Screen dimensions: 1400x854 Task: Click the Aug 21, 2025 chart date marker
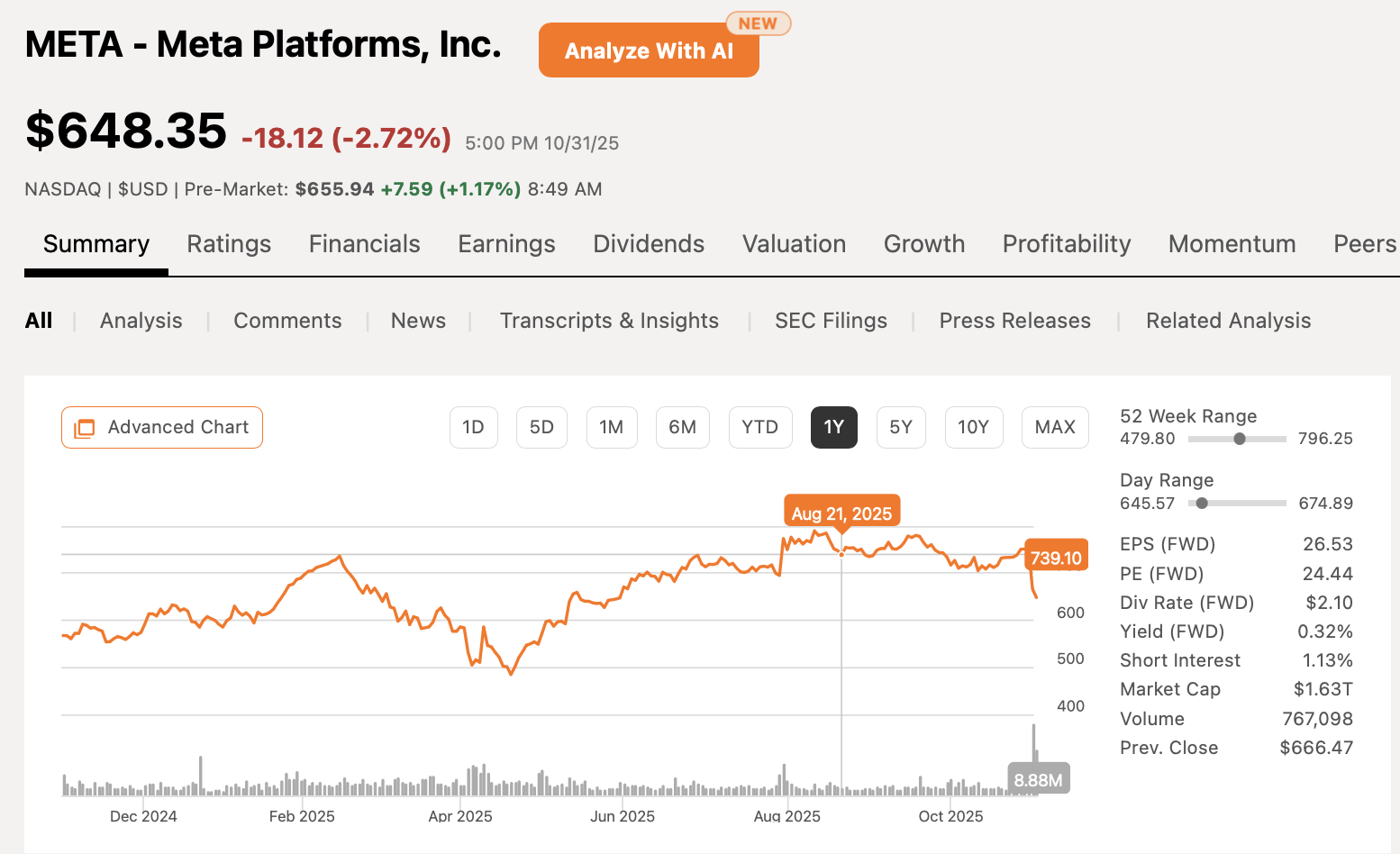(841, 513)
